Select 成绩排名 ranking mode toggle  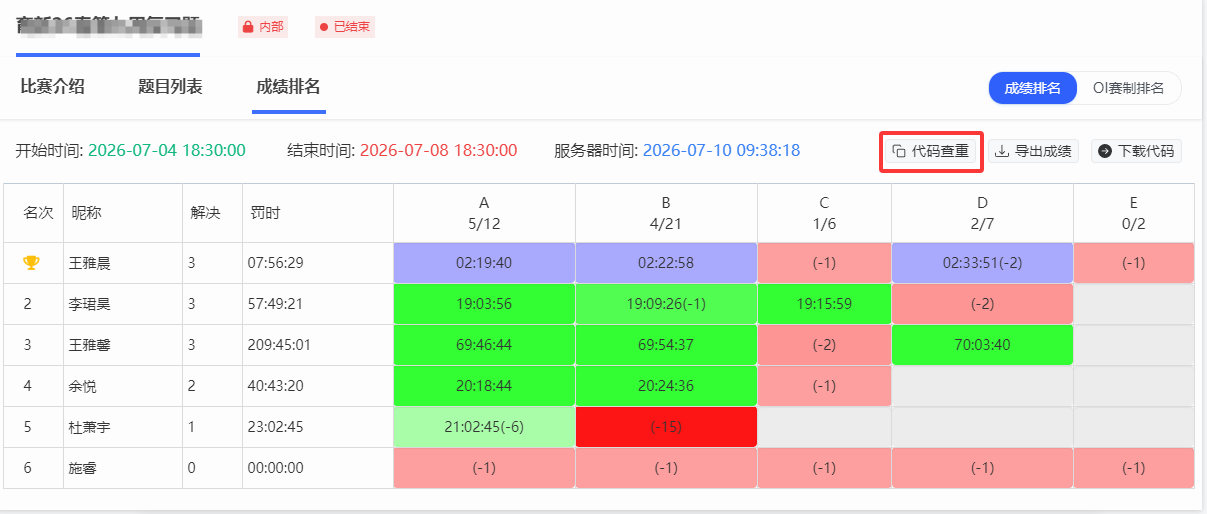[1033, 88]
